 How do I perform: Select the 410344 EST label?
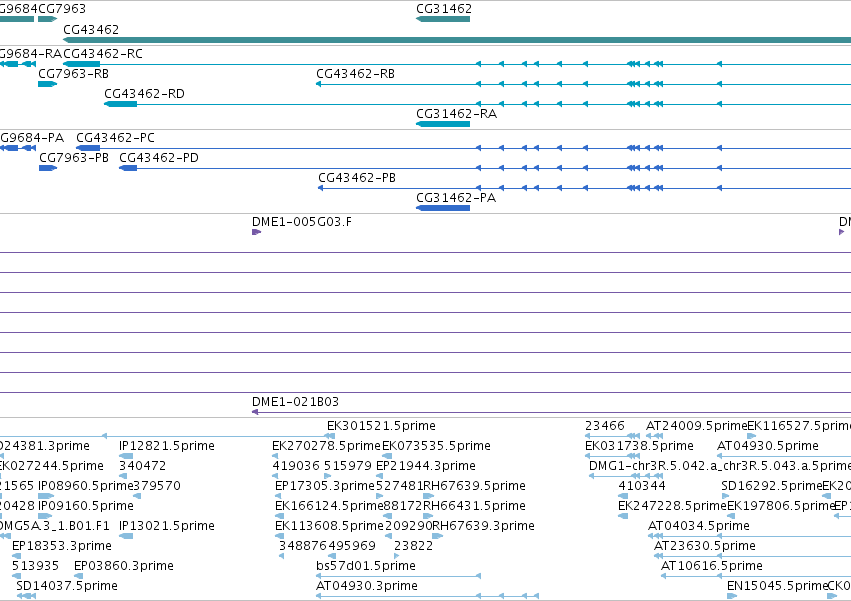click(x=642, y=486)
